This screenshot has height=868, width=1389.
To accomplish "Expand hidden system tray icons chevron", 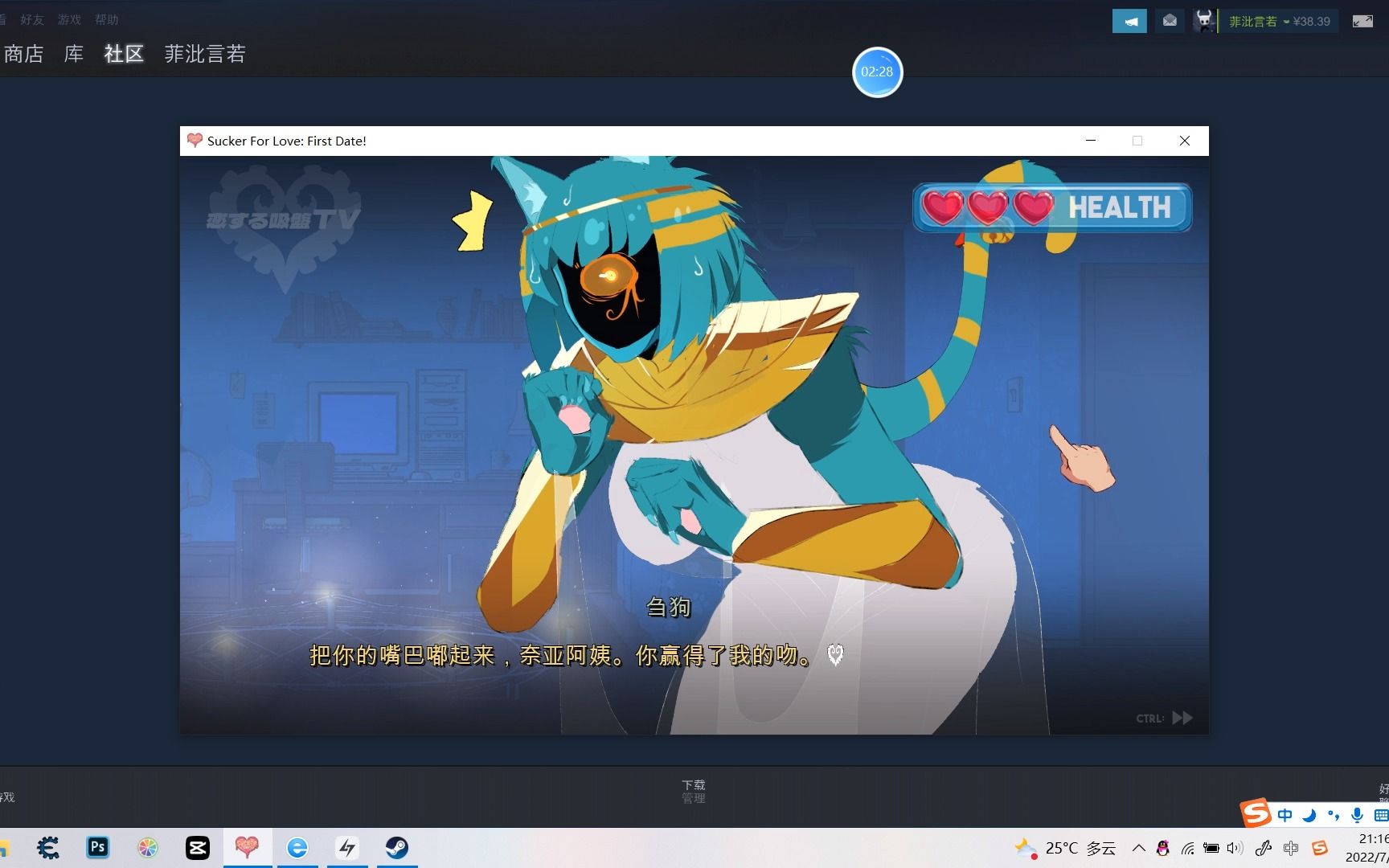I will (x=1139, y=848).
